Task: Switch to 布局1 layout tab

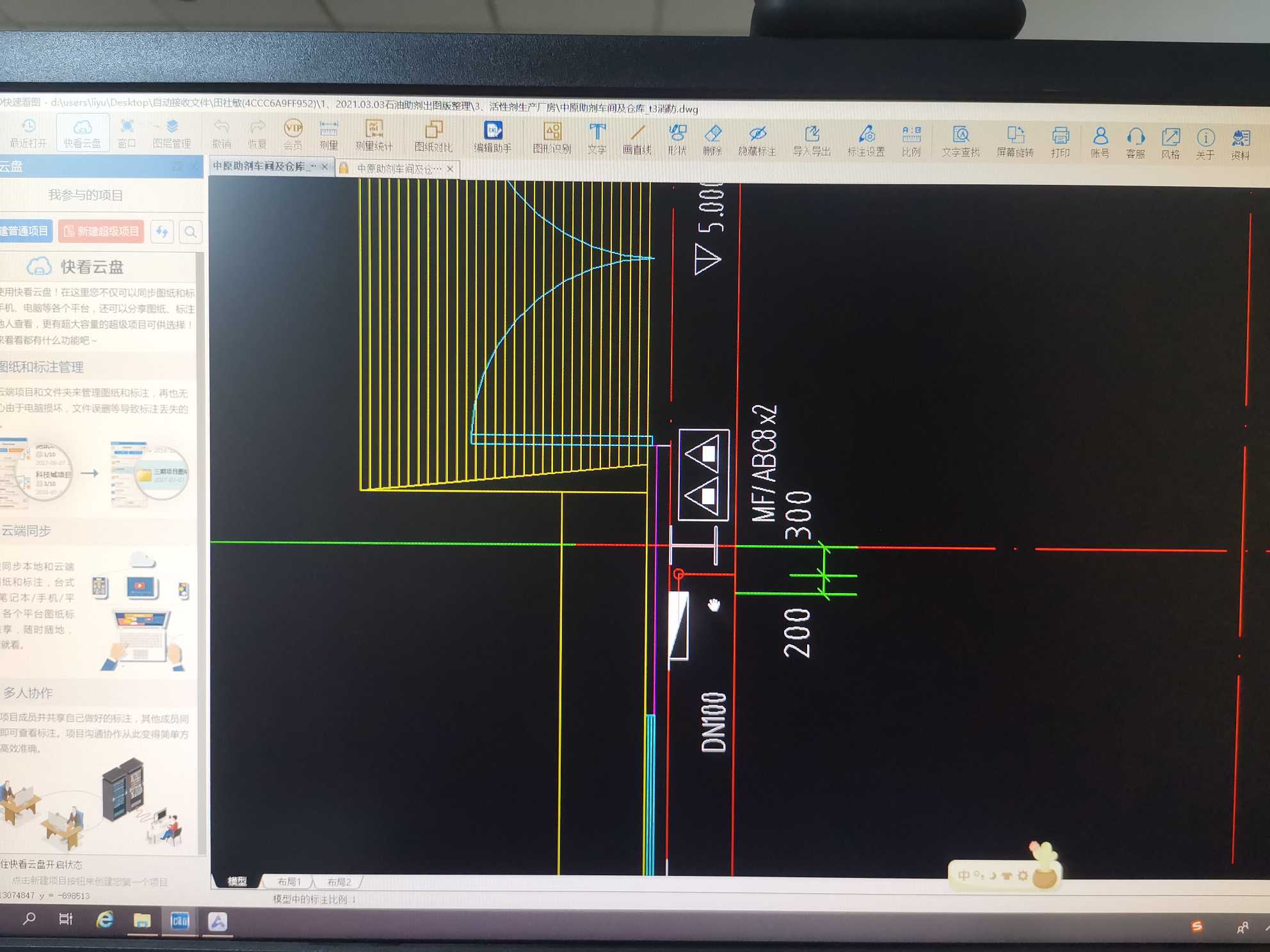Action: tap(289, 882)
